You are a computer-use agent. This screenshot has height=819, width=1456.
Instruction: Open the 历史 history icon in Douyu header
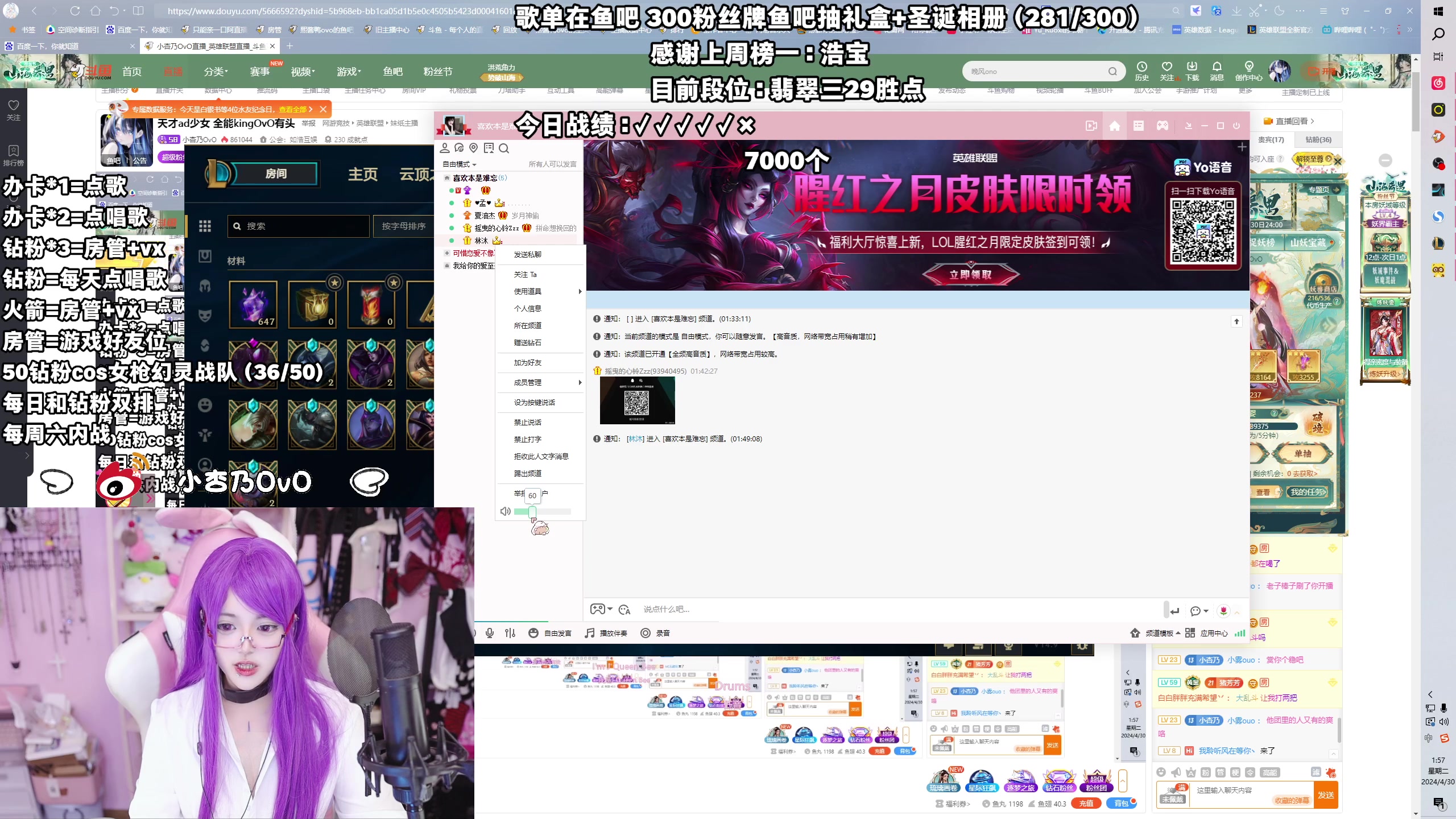[x=1141, y=71]
